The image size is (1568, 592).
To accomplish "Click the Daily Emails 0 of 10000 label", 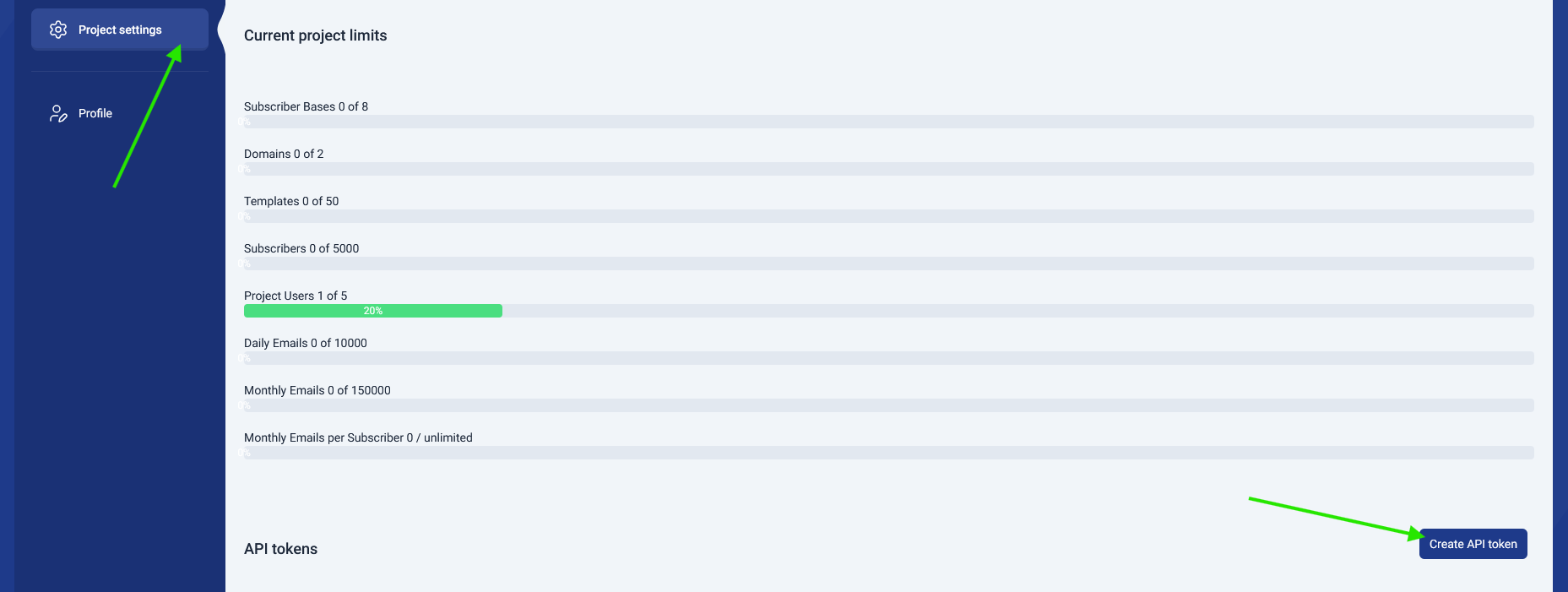I will point(306,343).
